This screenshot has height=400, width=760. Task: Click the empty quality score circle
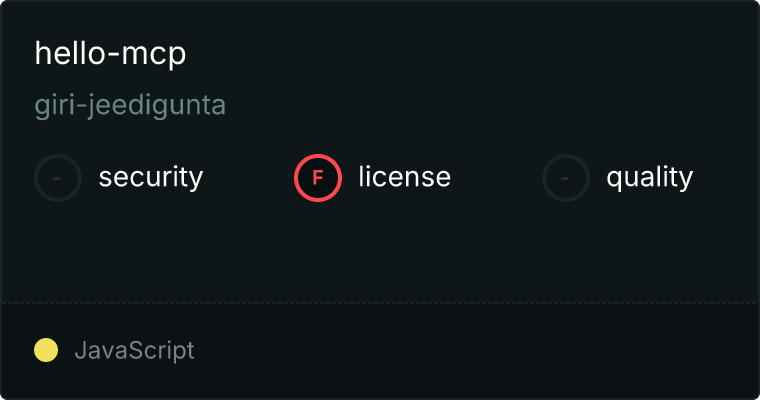click(x=566, y=178)
